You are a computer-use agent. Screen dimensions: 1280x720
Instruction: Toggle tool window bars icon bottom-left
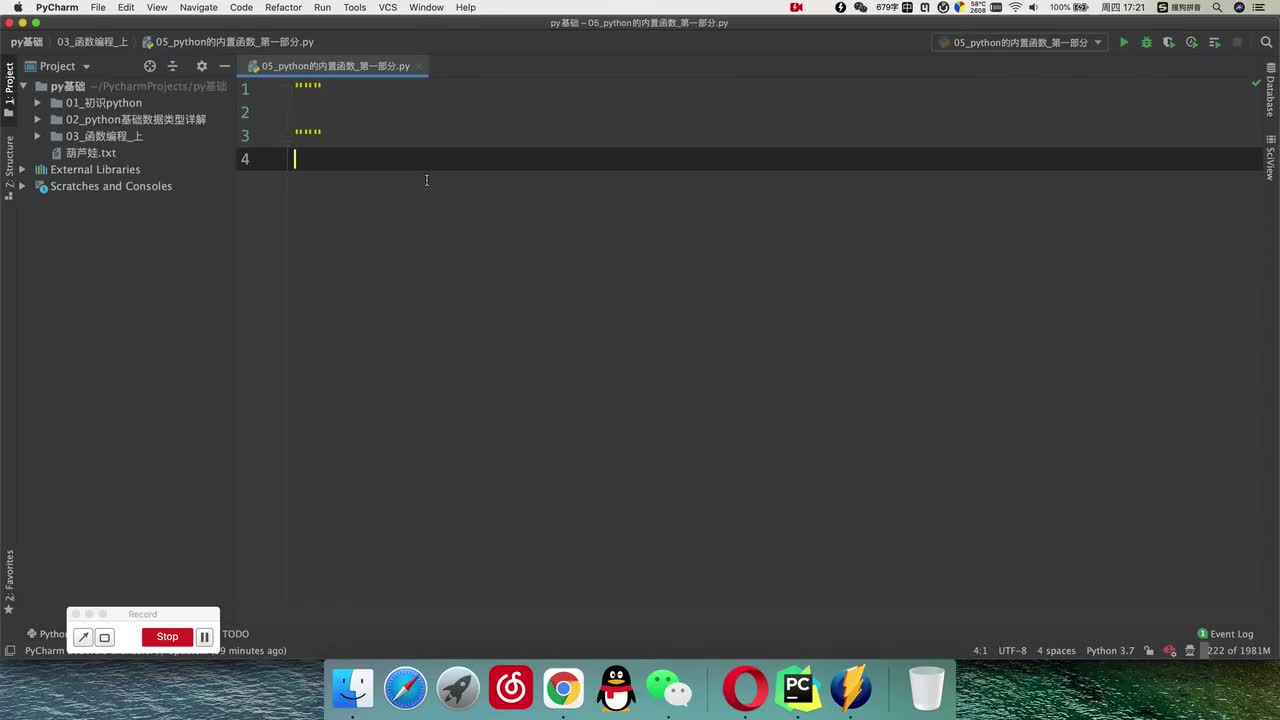[x=9, y=651]
